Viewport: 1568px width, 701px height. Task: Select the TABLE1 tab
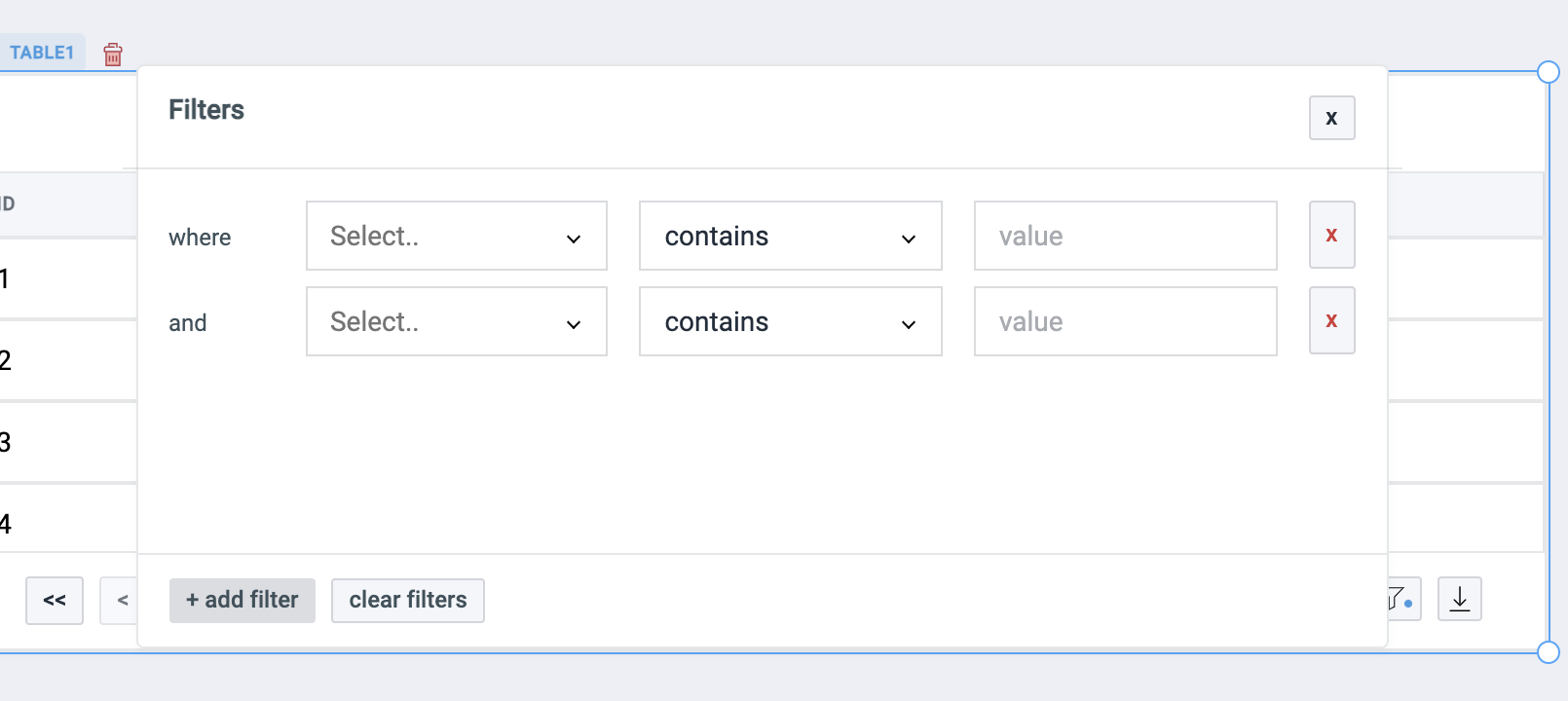click(x=44, y=52)
